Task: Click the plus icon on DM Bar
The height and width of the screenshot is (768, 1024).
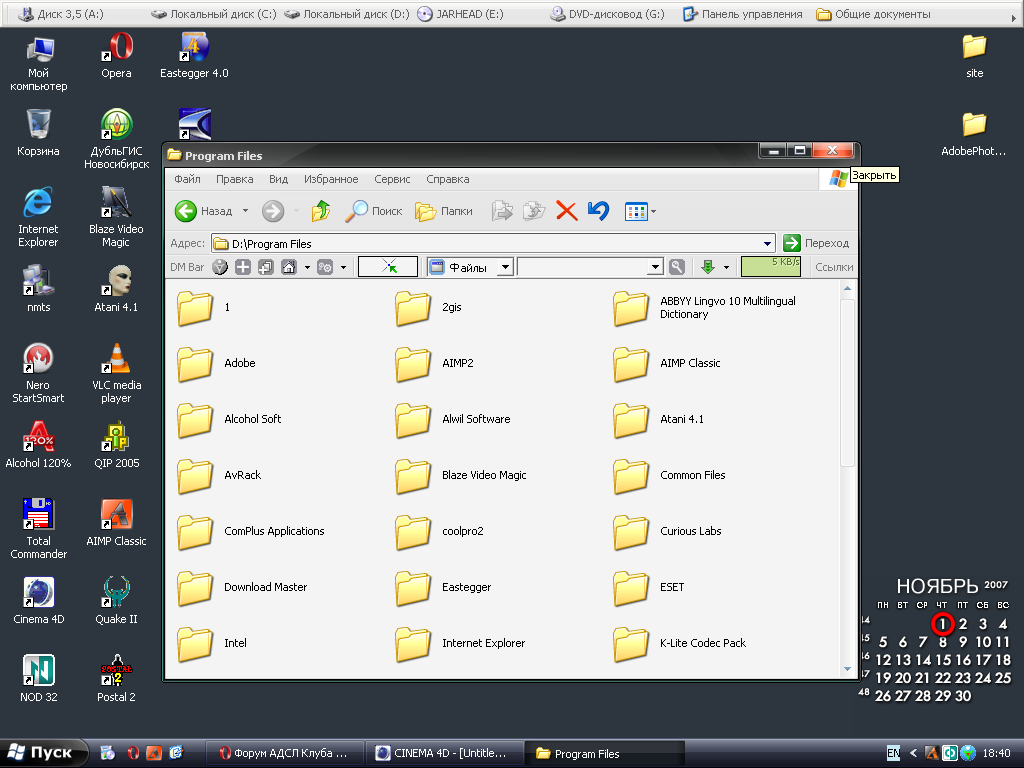Action: click(243, 267)
